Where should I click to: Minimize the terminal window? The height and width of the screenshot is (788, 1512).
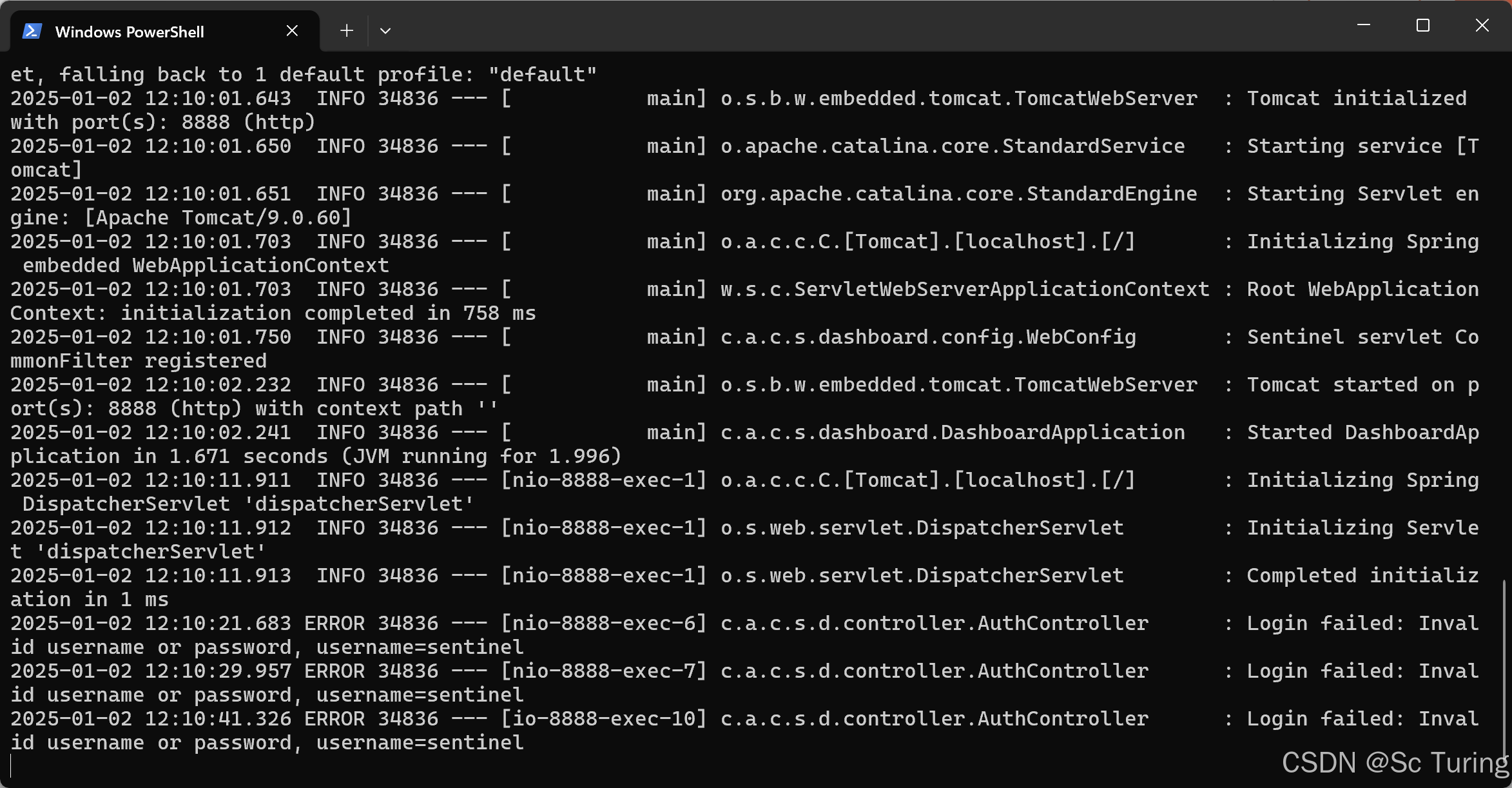tap(1364, 25)
